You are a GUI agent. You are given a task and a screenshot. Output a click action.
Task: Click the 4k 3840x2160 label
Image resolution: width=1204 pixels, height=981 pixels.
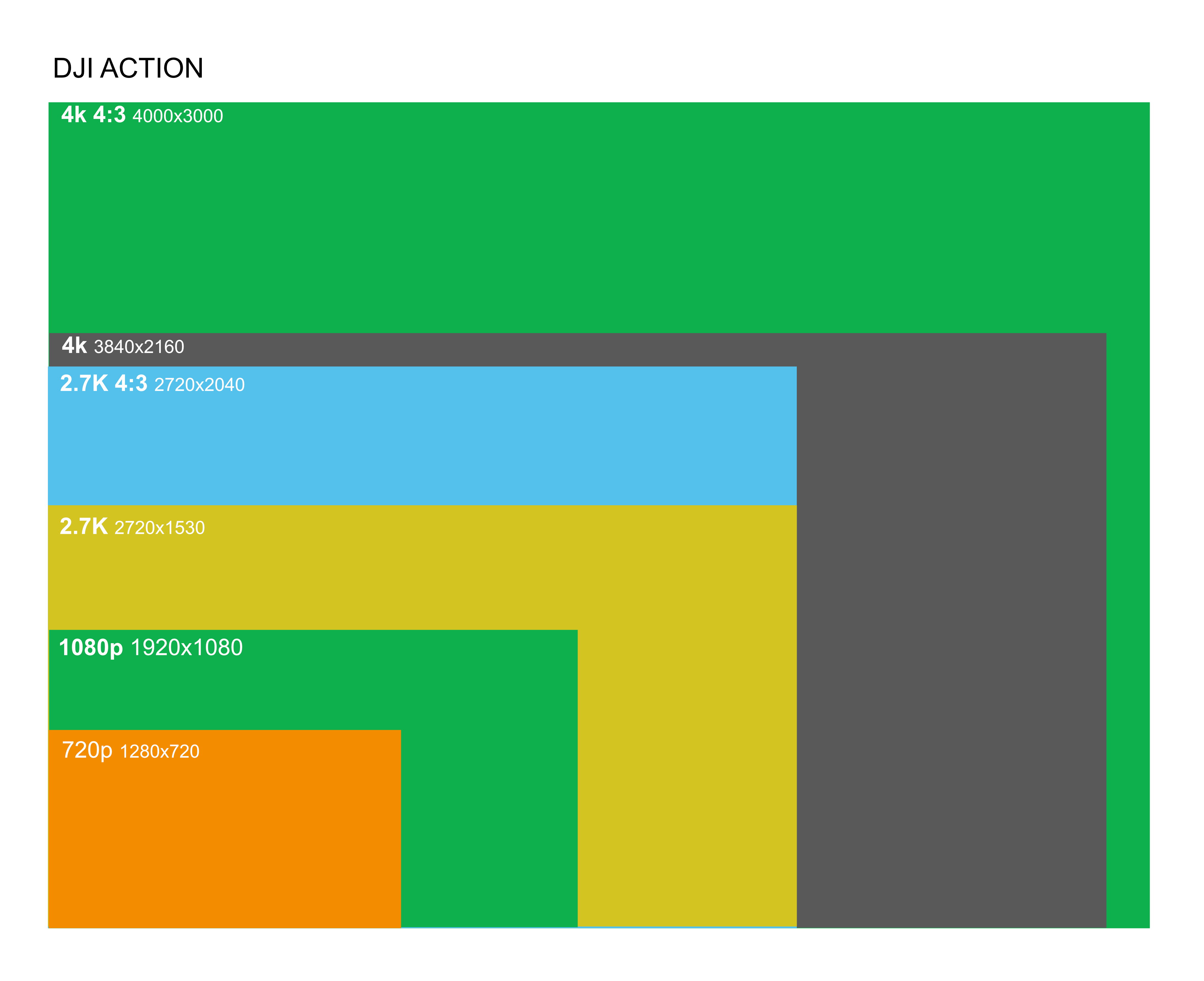[123, 346]
